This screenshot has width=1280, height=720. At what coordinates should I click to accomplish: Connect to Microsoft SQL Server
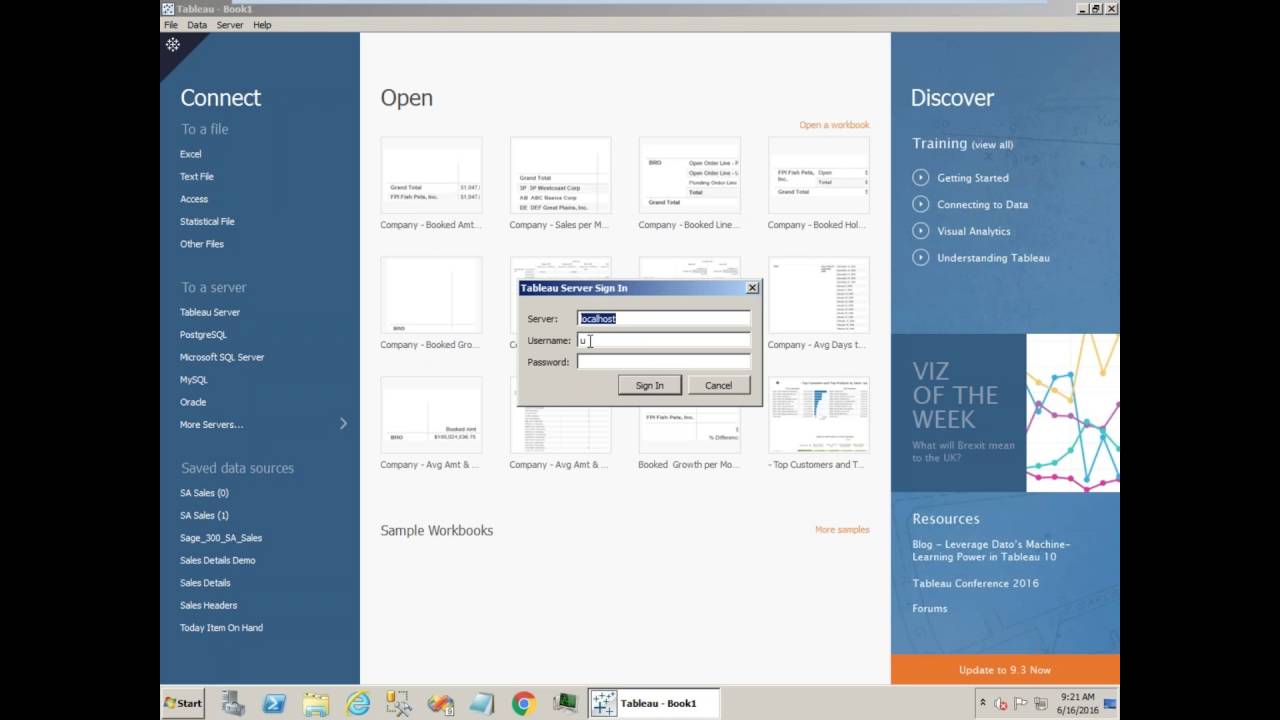(222, 357)
